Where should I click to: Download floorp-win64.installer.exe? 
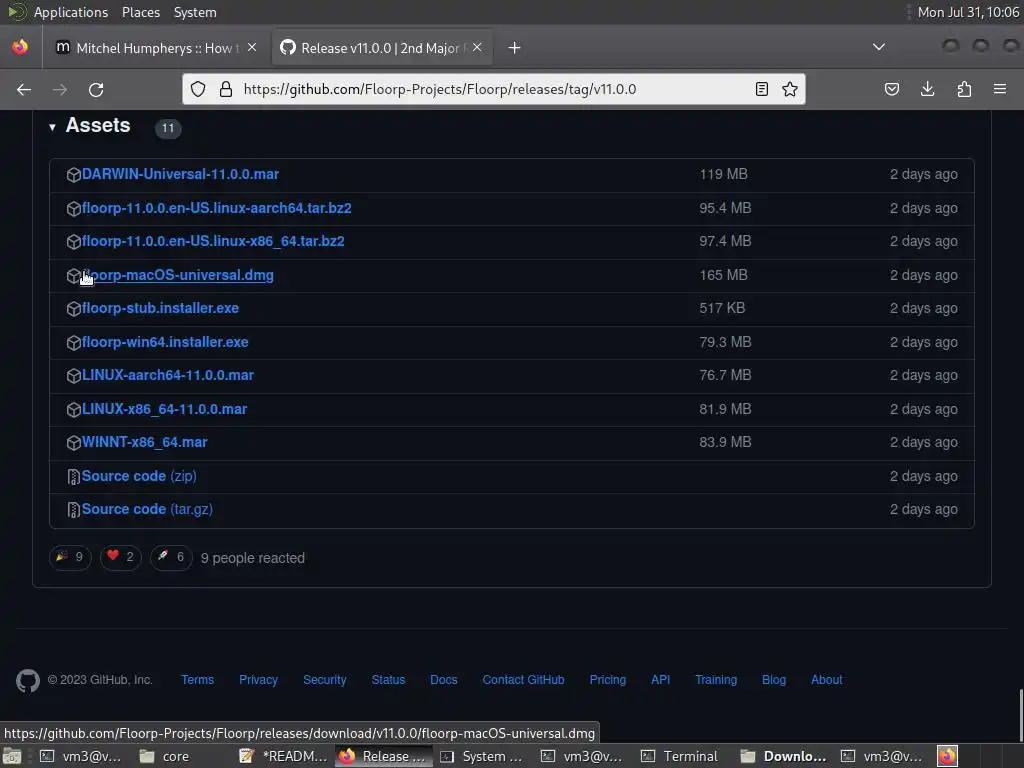[165, 342]
